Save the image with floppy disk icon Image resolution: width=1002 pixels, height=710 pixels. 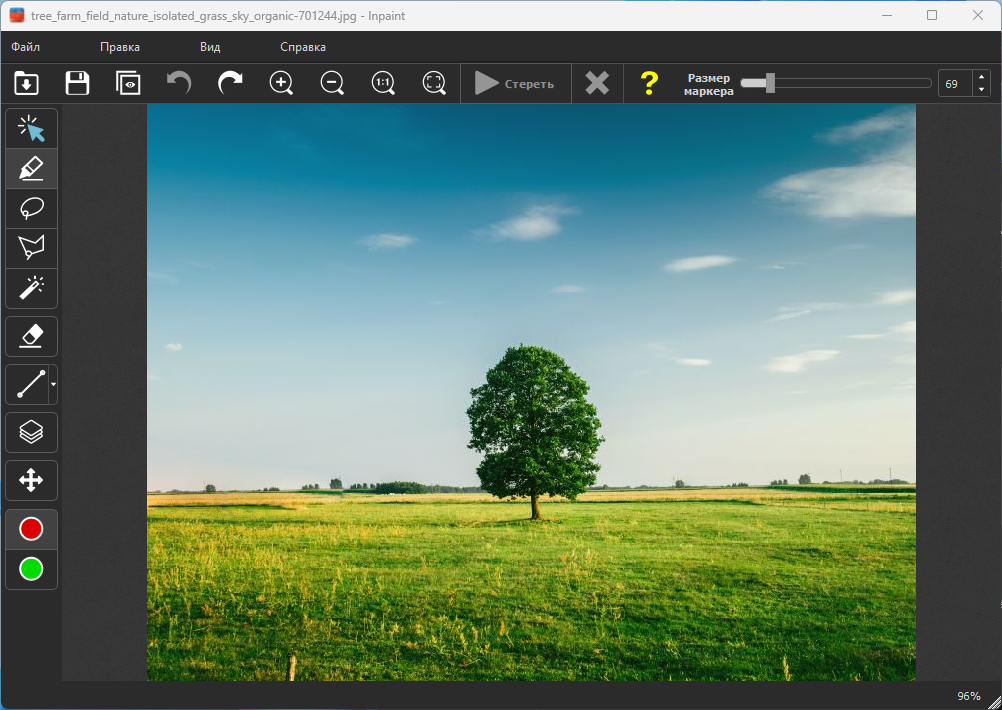77,83
